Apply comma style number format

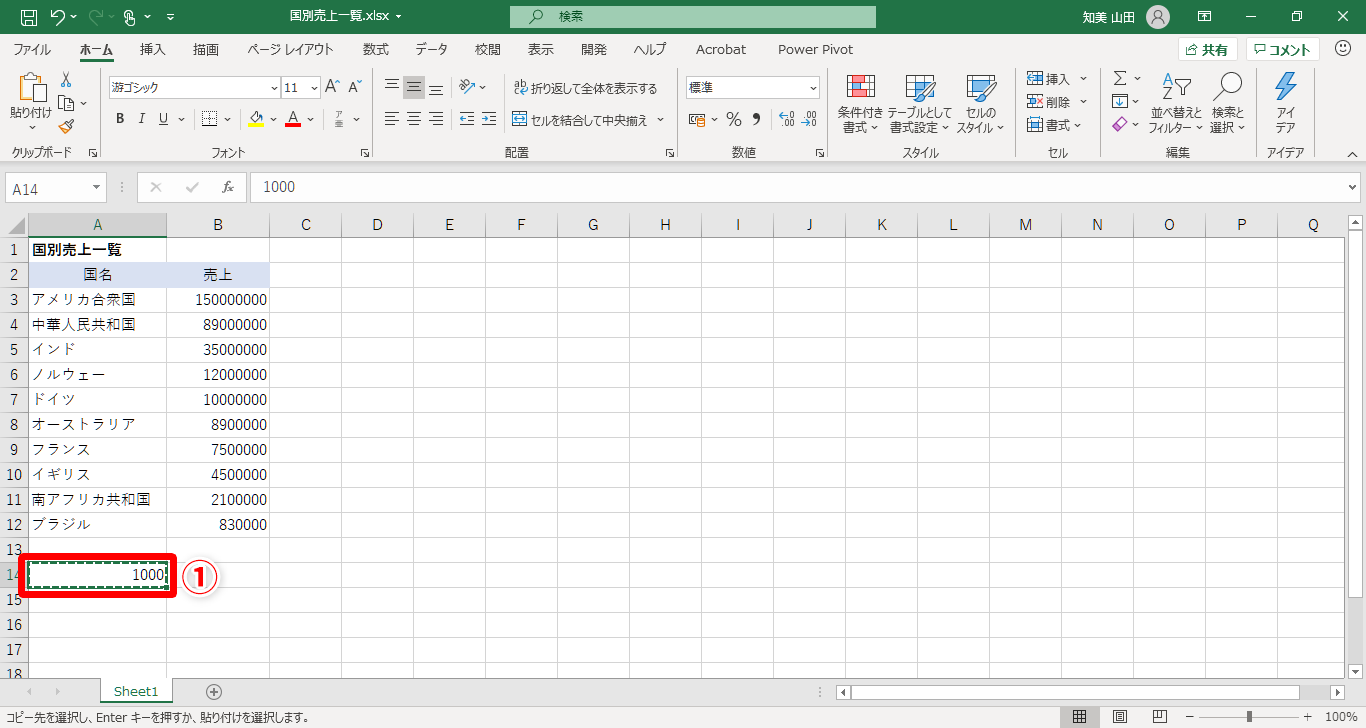(x=756, y=119)
